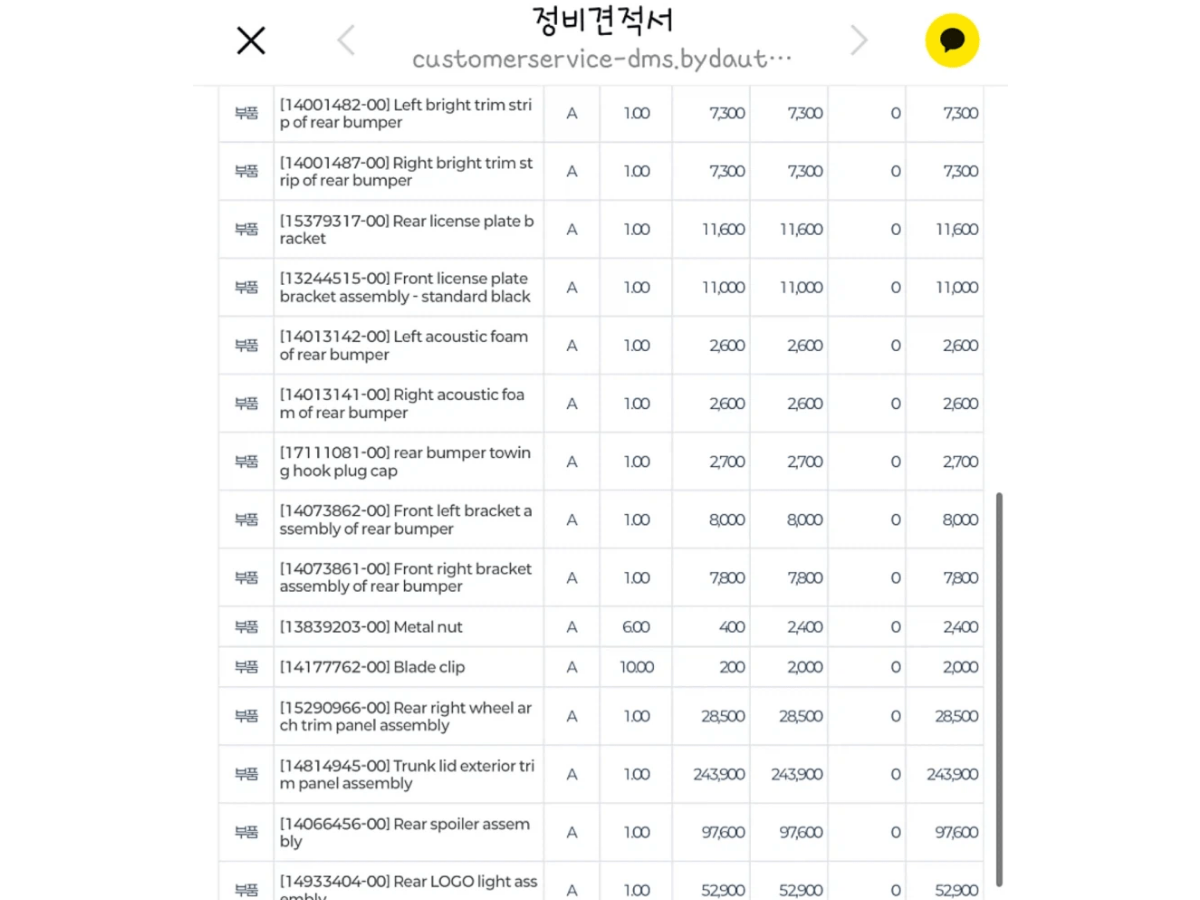The width and height of the screenshot is (1200, 900).
Task: Select the Rear spoiler assembly row
Action: [601, 832]
